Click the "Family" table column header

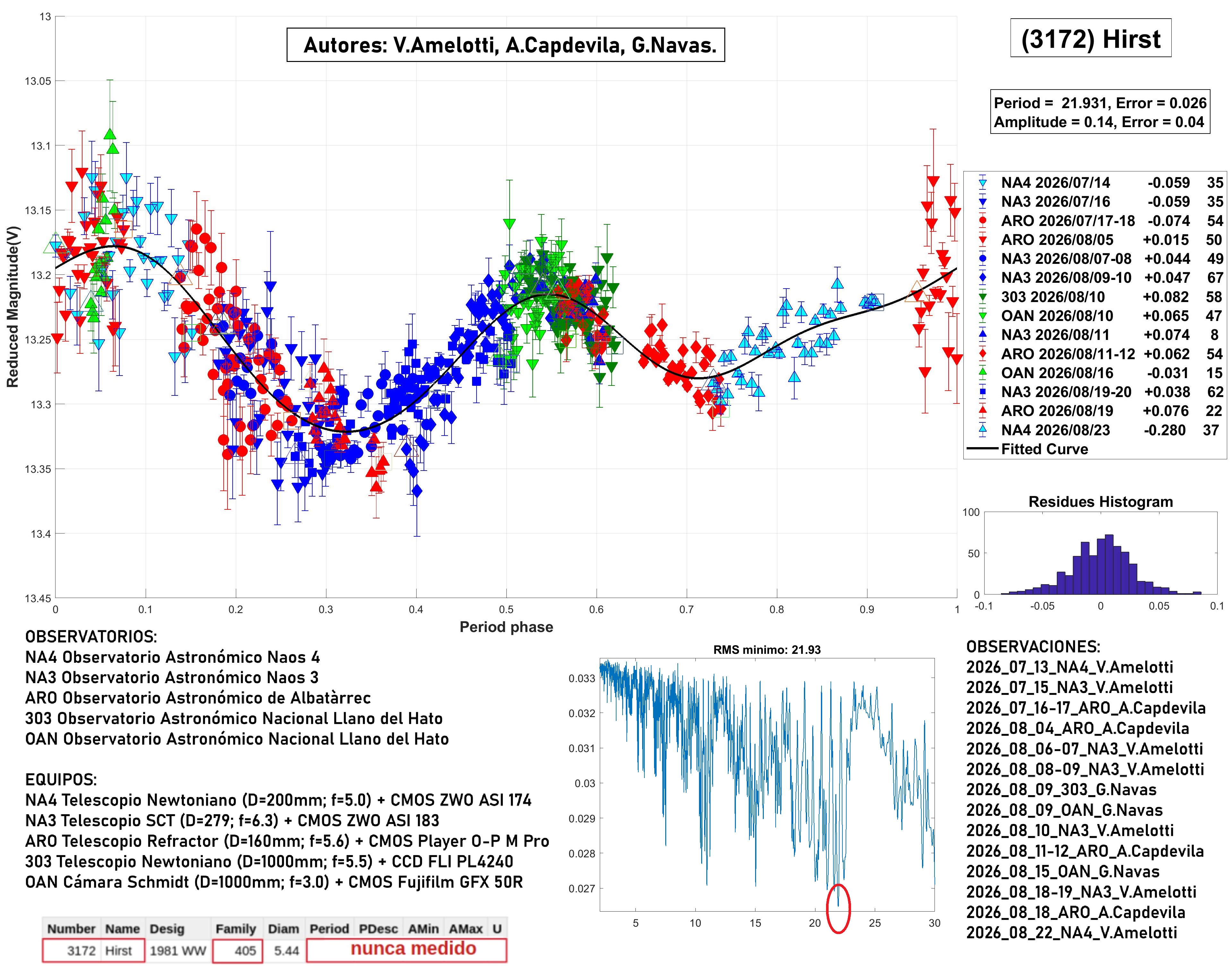(236, 929)
